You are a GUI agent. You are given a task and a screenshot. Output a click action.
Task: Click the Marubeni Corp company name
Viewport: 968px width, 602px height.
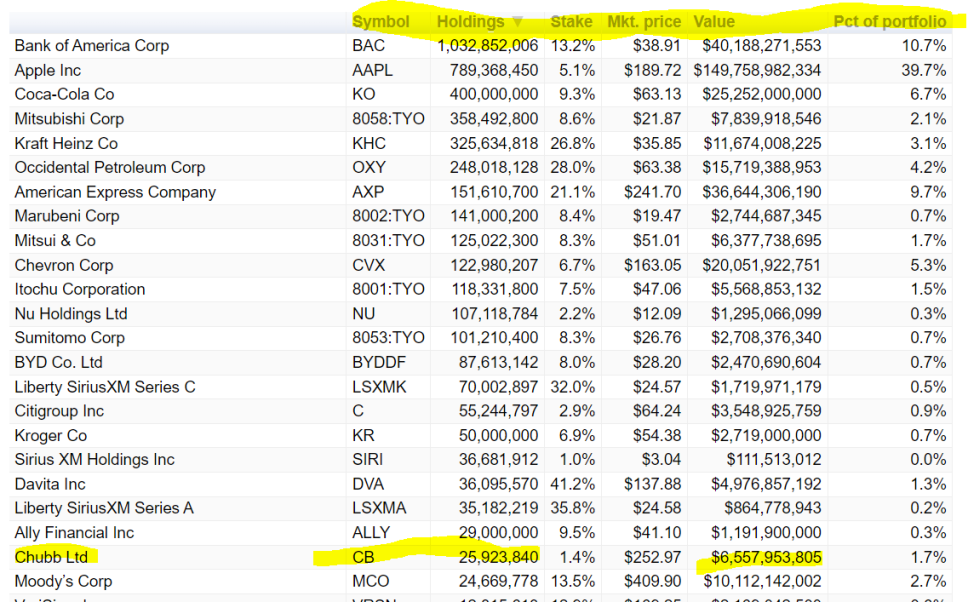(67, 216)
